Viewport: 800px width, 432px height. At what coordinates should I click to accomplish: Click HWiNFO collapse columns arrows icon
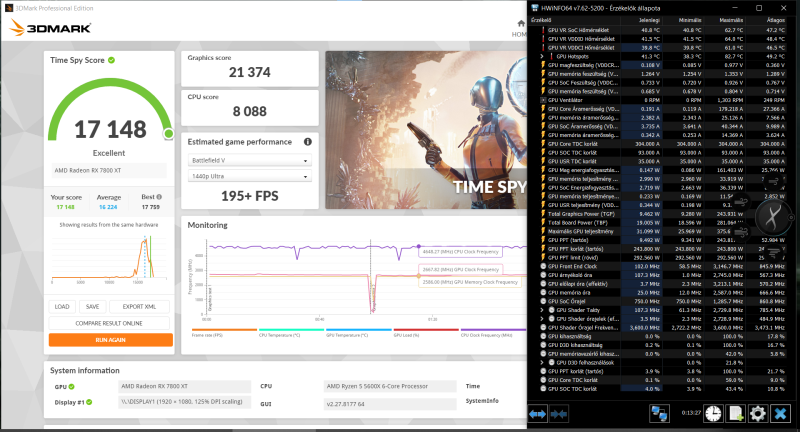559,414
